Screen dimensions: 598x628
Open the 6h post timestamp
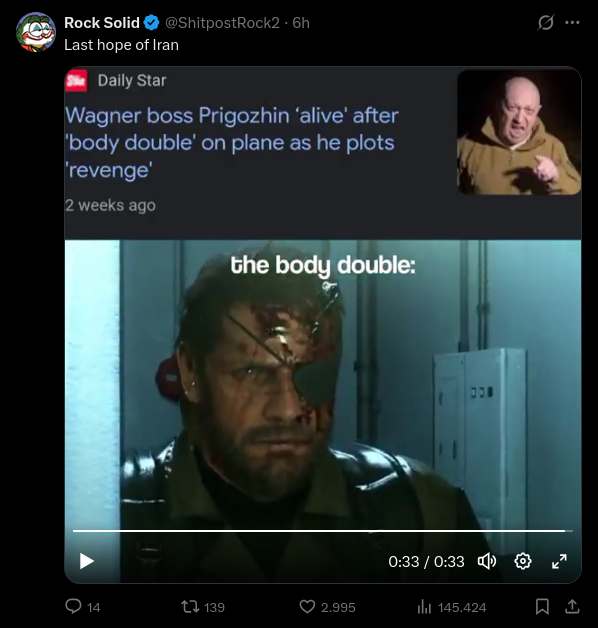301,23
